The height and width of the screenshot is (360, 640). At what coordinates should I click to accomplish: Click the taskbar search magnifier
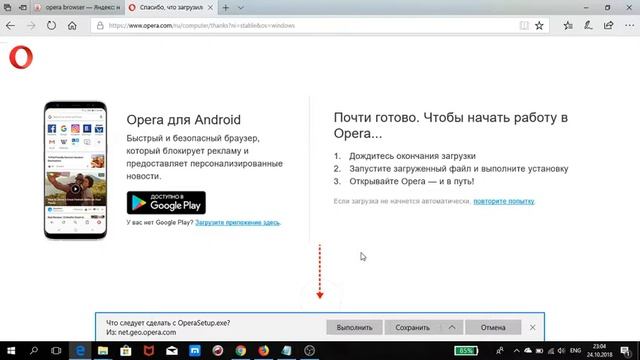point(34,351)
